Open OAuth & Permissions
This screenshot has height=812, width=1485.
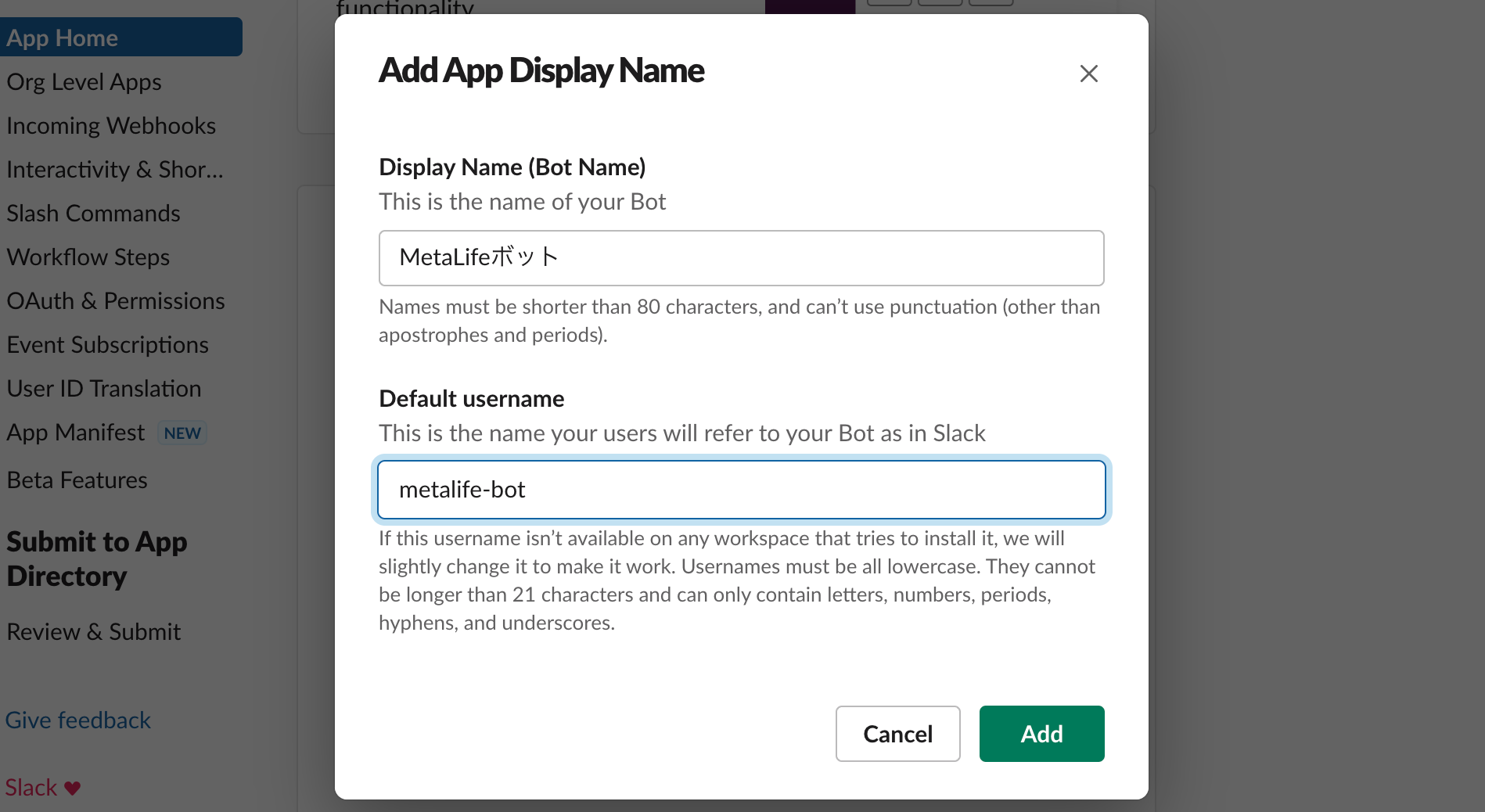(x=116, y=301)
